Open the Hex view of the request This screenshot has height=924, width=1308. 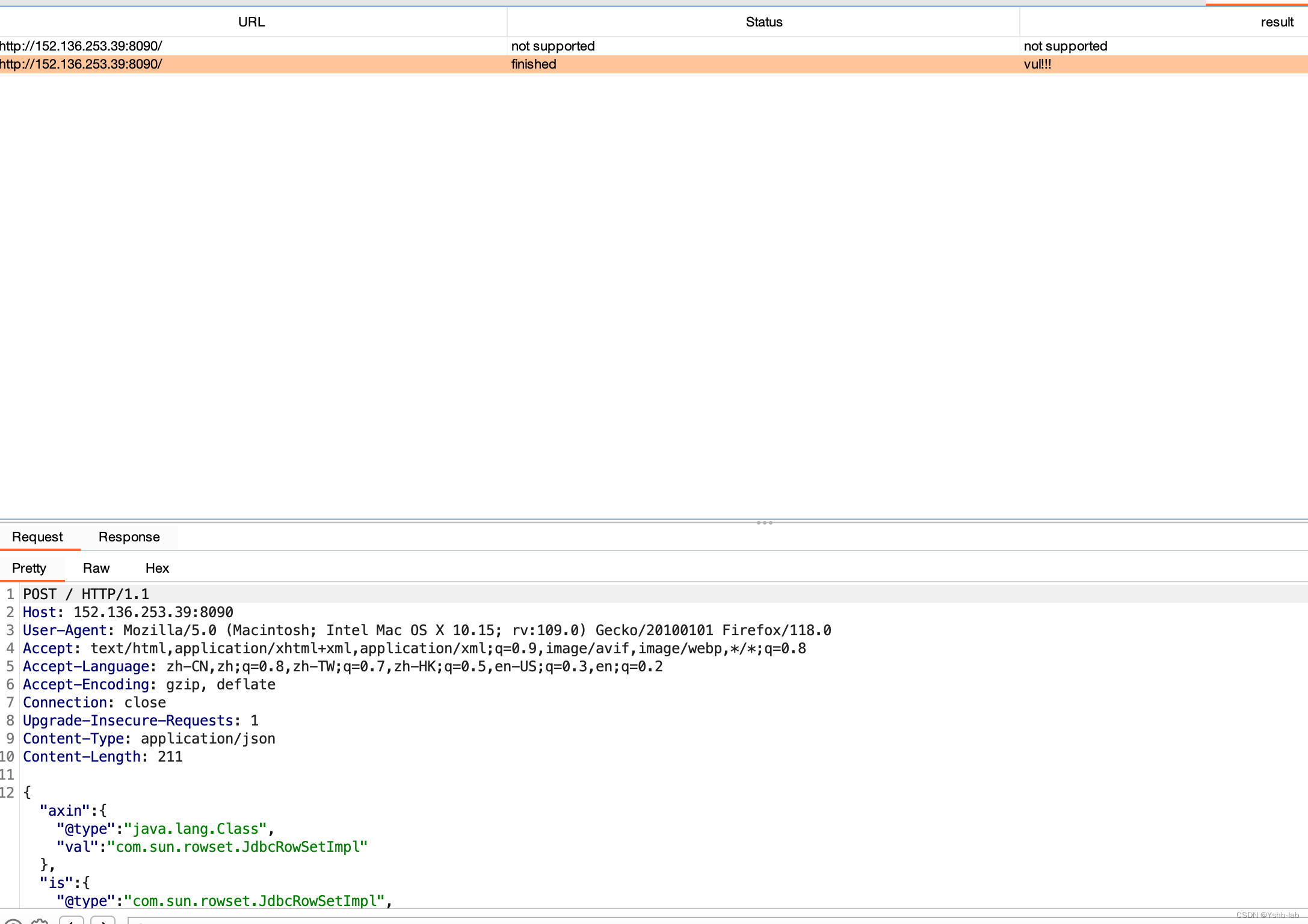click(x=156, y=568)
